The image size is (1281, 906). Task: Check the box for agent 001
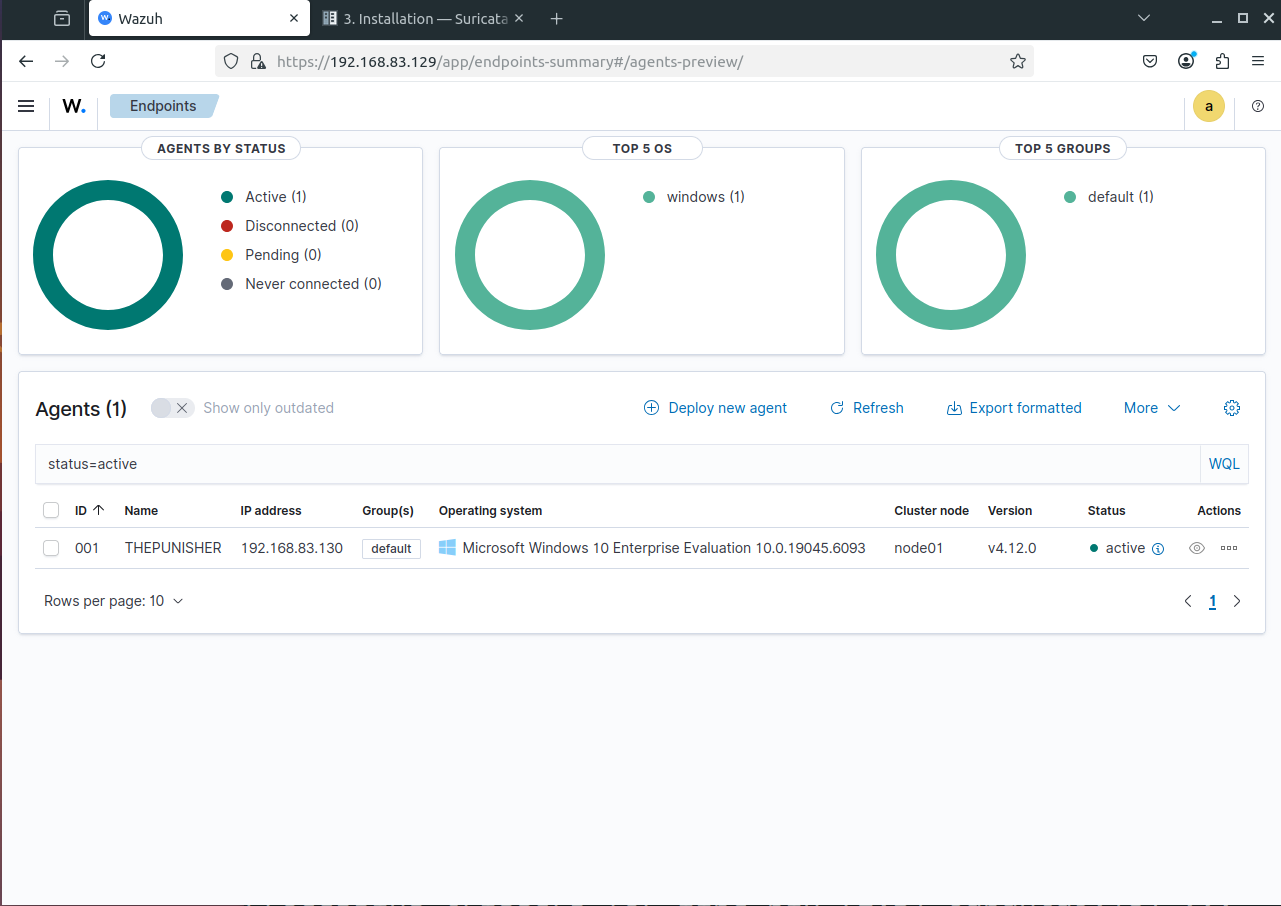pyautogui.click(x=51, y=548)
